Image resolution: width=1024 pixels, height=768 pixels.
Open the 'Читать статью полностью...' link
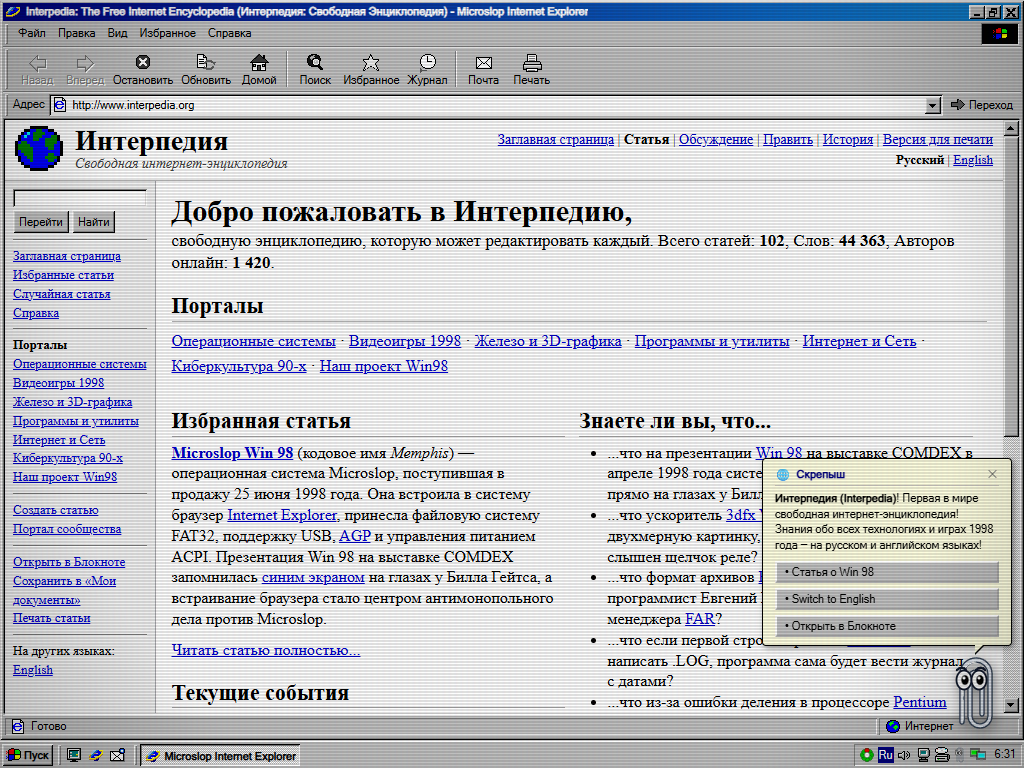tap(266, 650)
